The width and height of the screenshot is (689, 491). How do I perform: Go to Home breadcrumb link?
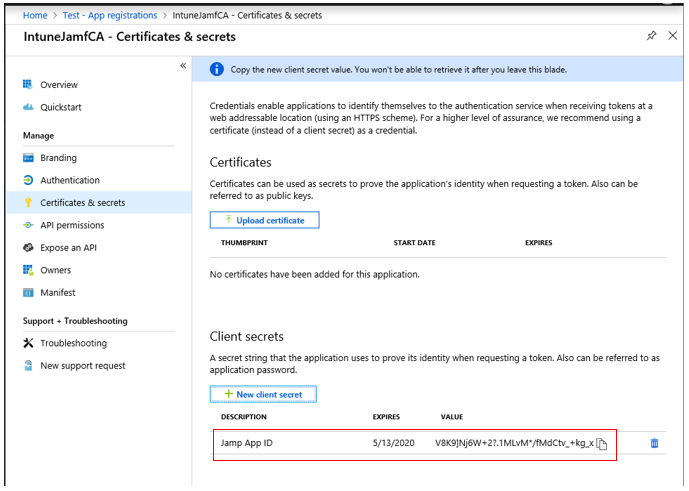tap(35, 15)
